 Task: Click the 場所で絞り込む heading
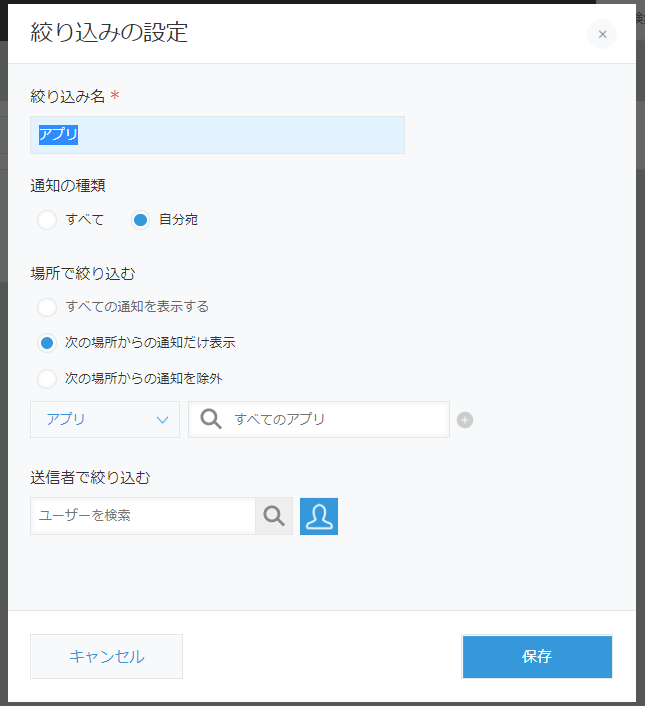point(83,273)
